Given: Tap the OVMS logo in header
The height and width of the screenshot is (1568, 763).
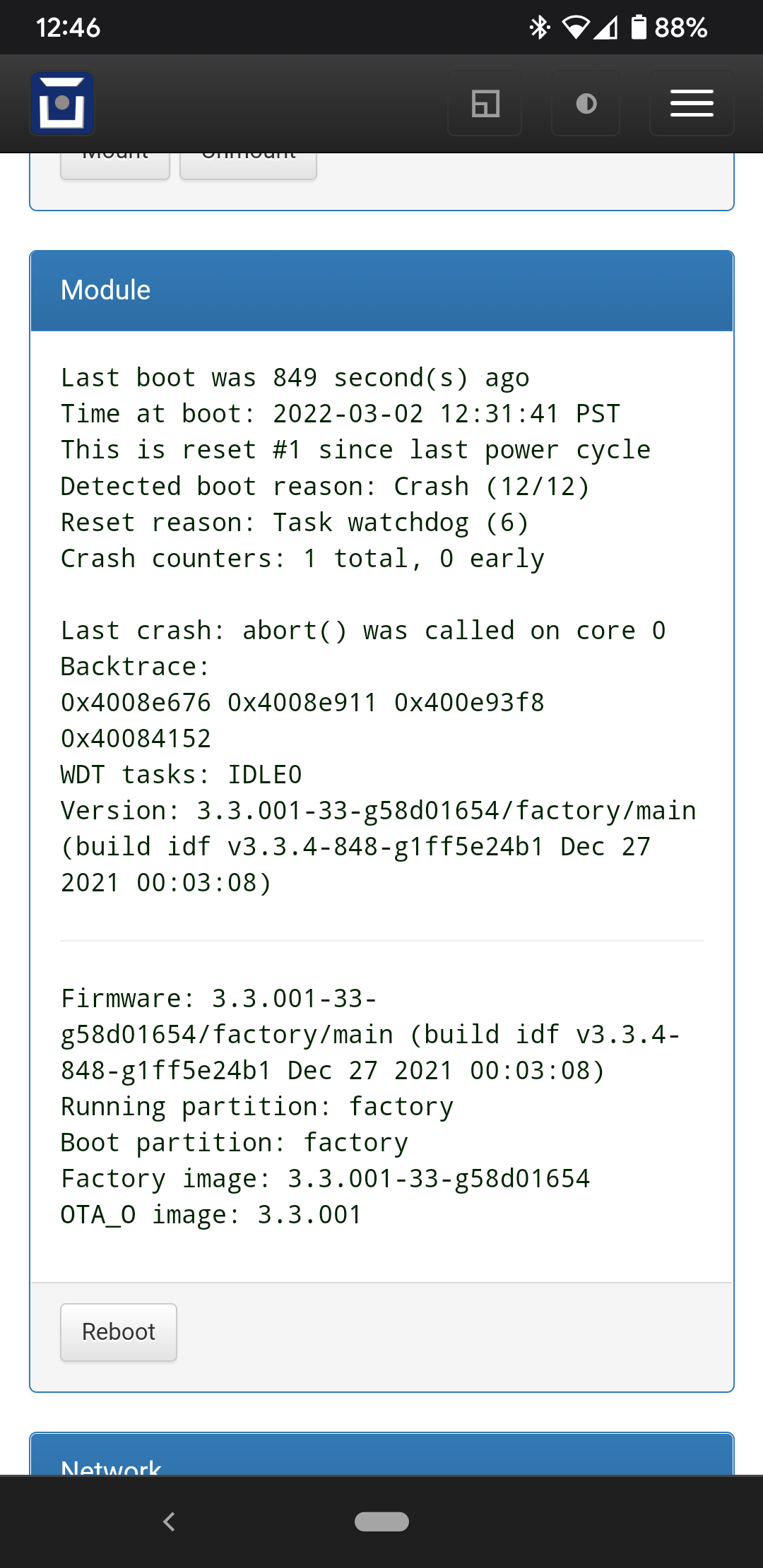Looking at the screenshot, I should 62,104.
